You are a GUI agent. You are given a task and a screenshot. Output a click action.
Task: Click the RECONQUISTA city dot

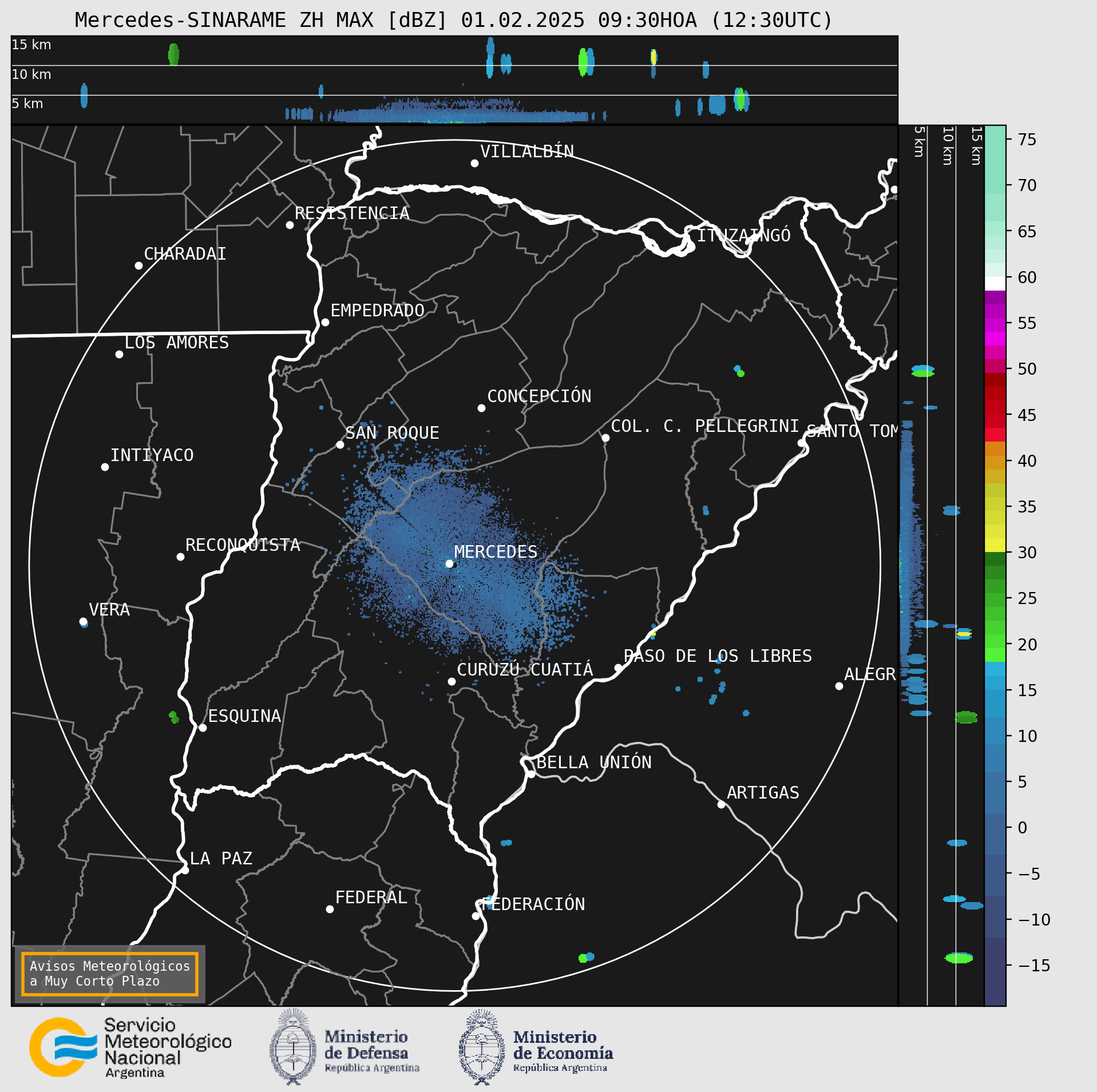180,557
